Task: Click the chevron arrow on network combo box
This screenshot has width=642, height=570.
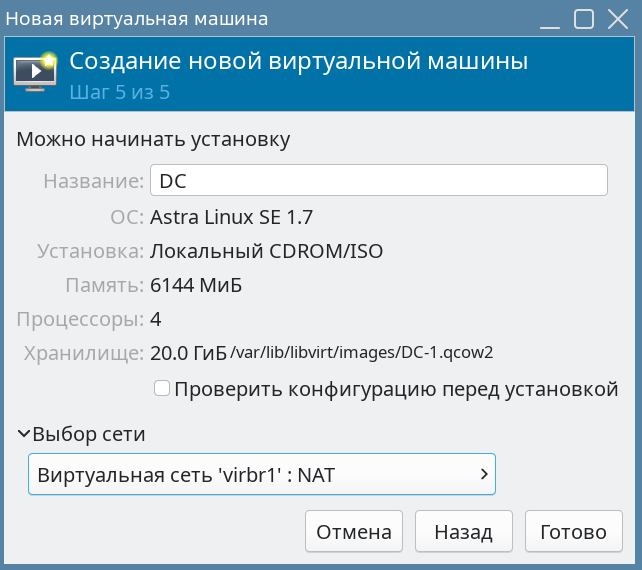Action: click(x=484, y=475)
